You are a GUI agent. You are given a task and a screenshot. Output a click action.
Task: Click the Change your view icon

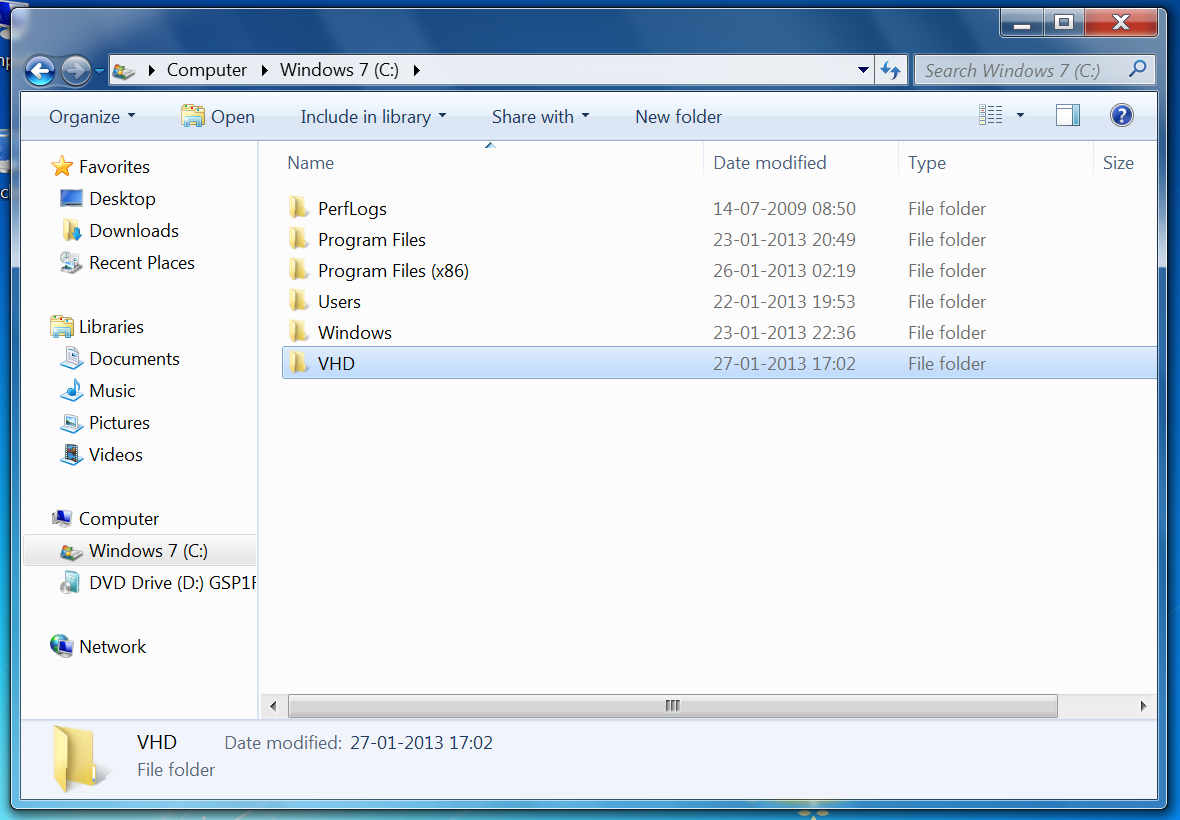990,115
